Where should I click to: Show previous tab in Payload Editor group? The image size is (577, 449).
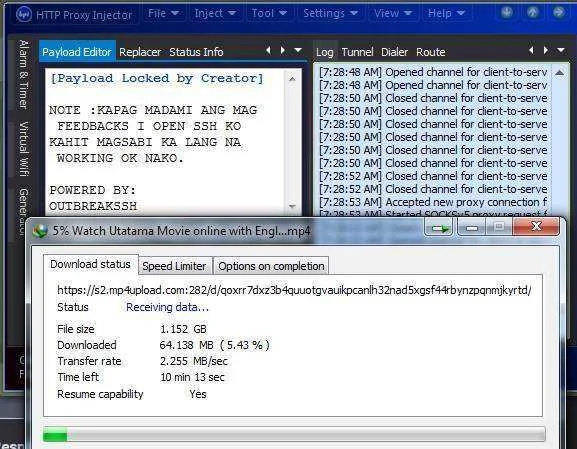(x=269, y=50)
